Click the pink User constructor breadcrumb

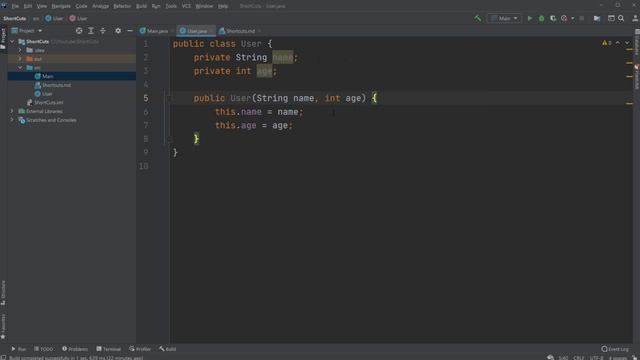click(x=78, y=18)
